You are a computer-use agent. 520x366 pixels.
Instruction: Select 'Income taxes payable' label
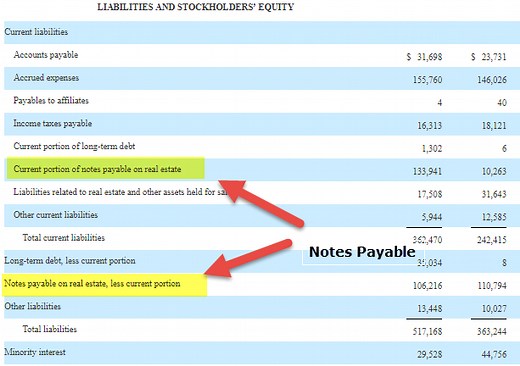[53, 124]
